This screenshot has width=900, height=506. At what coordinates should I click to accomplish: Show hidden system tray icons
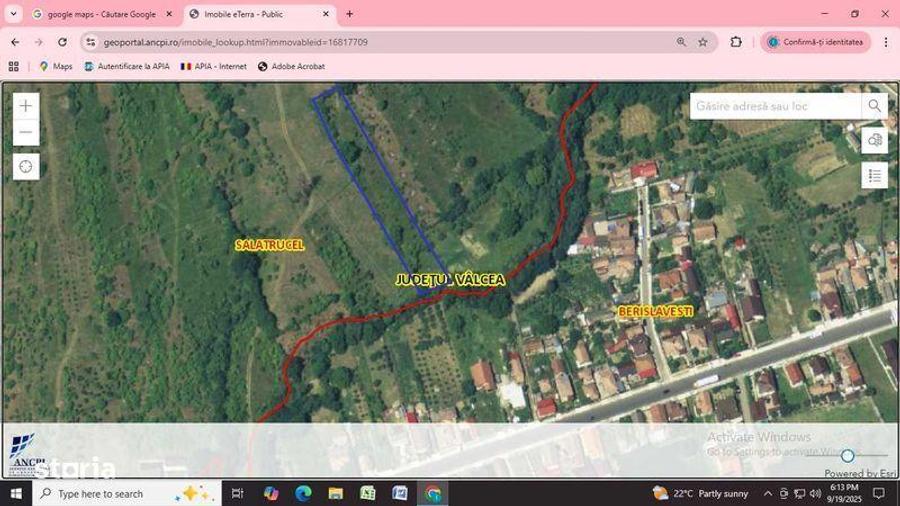click(768, 493)
